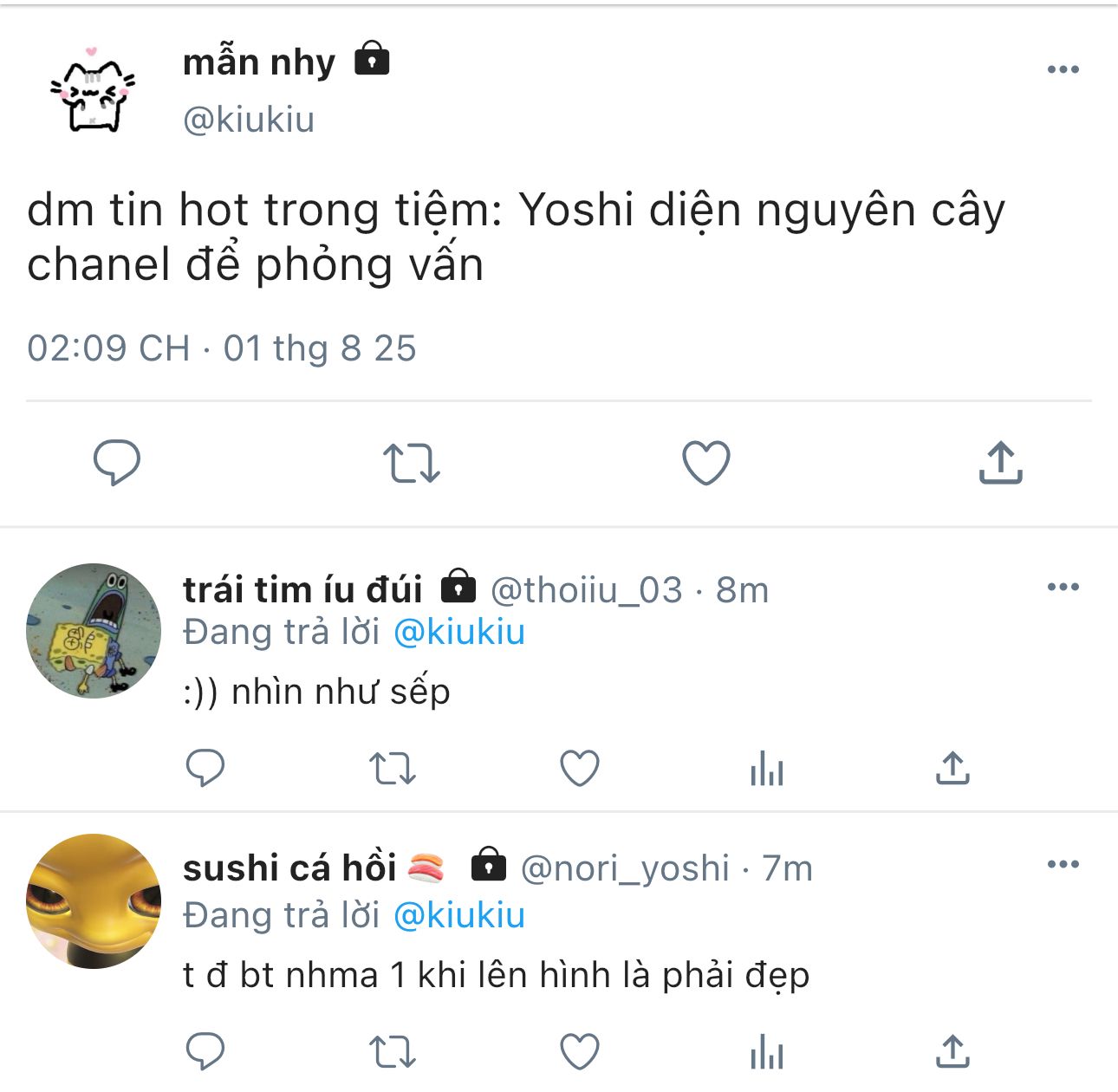
Task: Share the main tweet by mẫn nhy
Action: tap(1001, 462)
